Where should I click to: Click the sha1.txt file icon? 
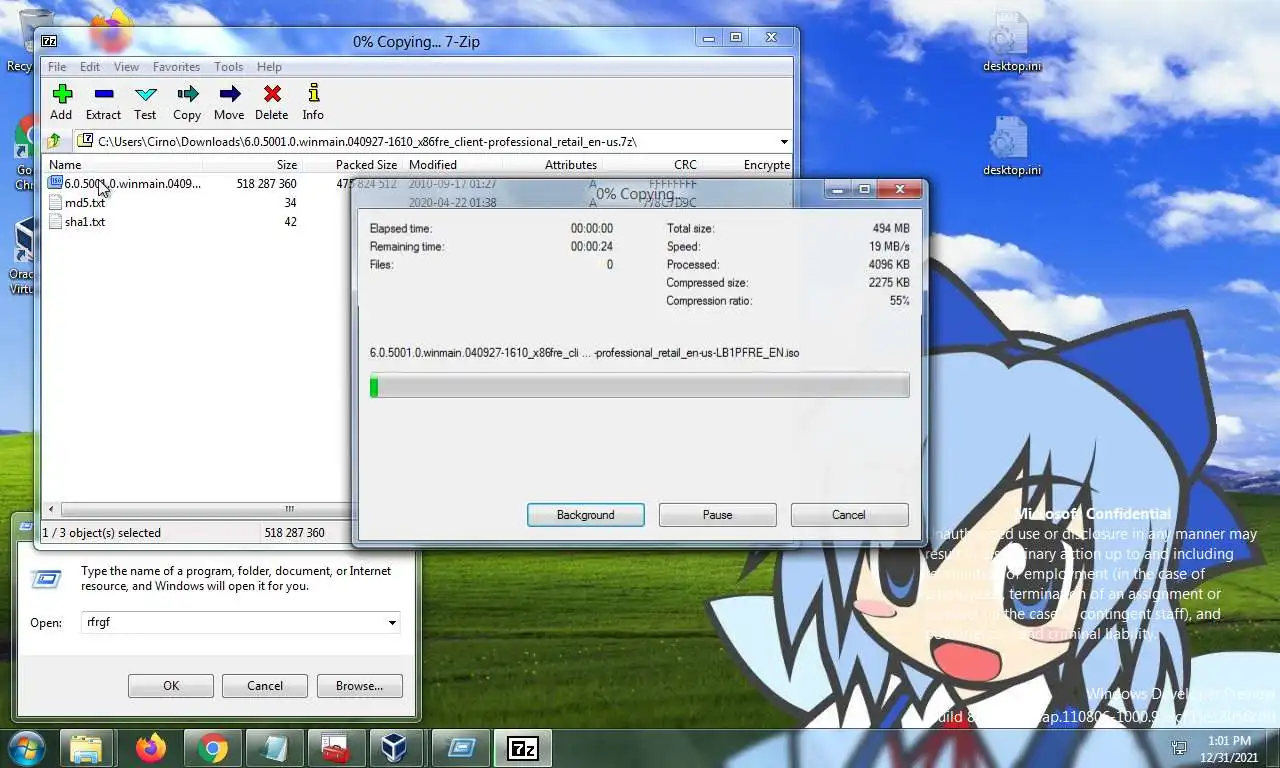click(x=55, y=221)
